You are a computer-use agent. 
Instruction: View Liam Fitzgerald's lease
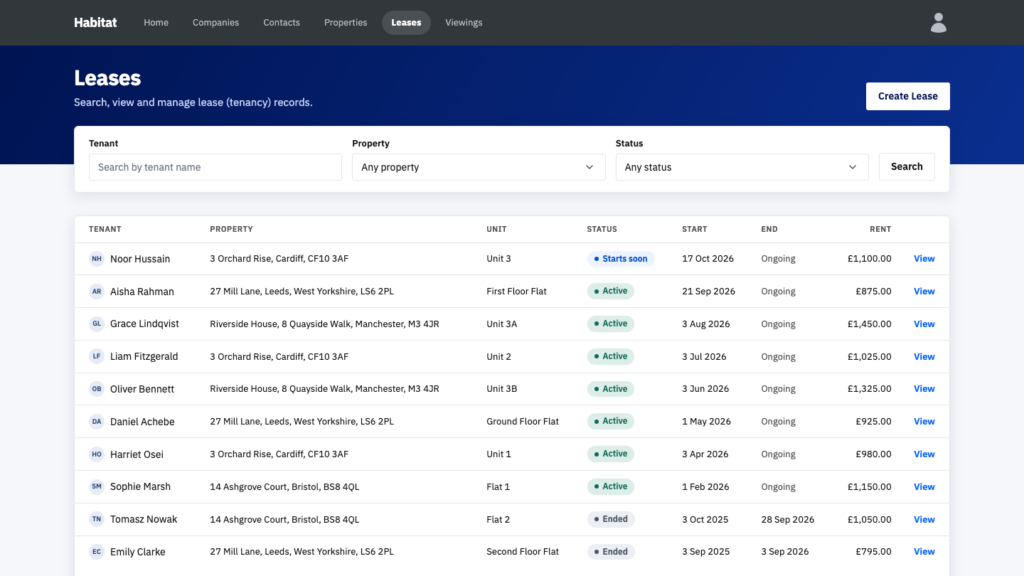(x=923, y=357)
